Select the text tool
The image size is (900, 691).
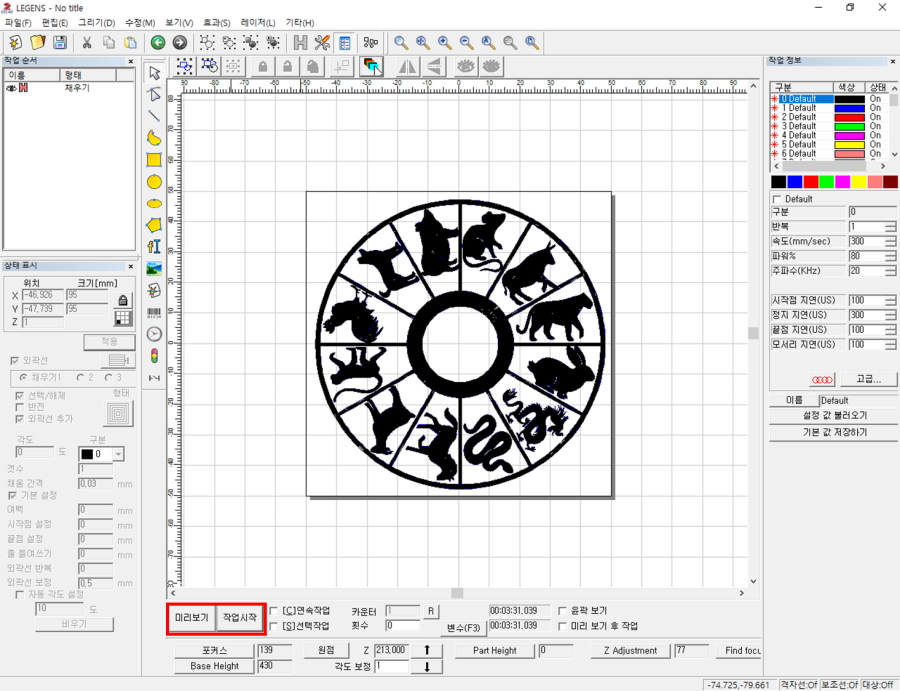154,247
